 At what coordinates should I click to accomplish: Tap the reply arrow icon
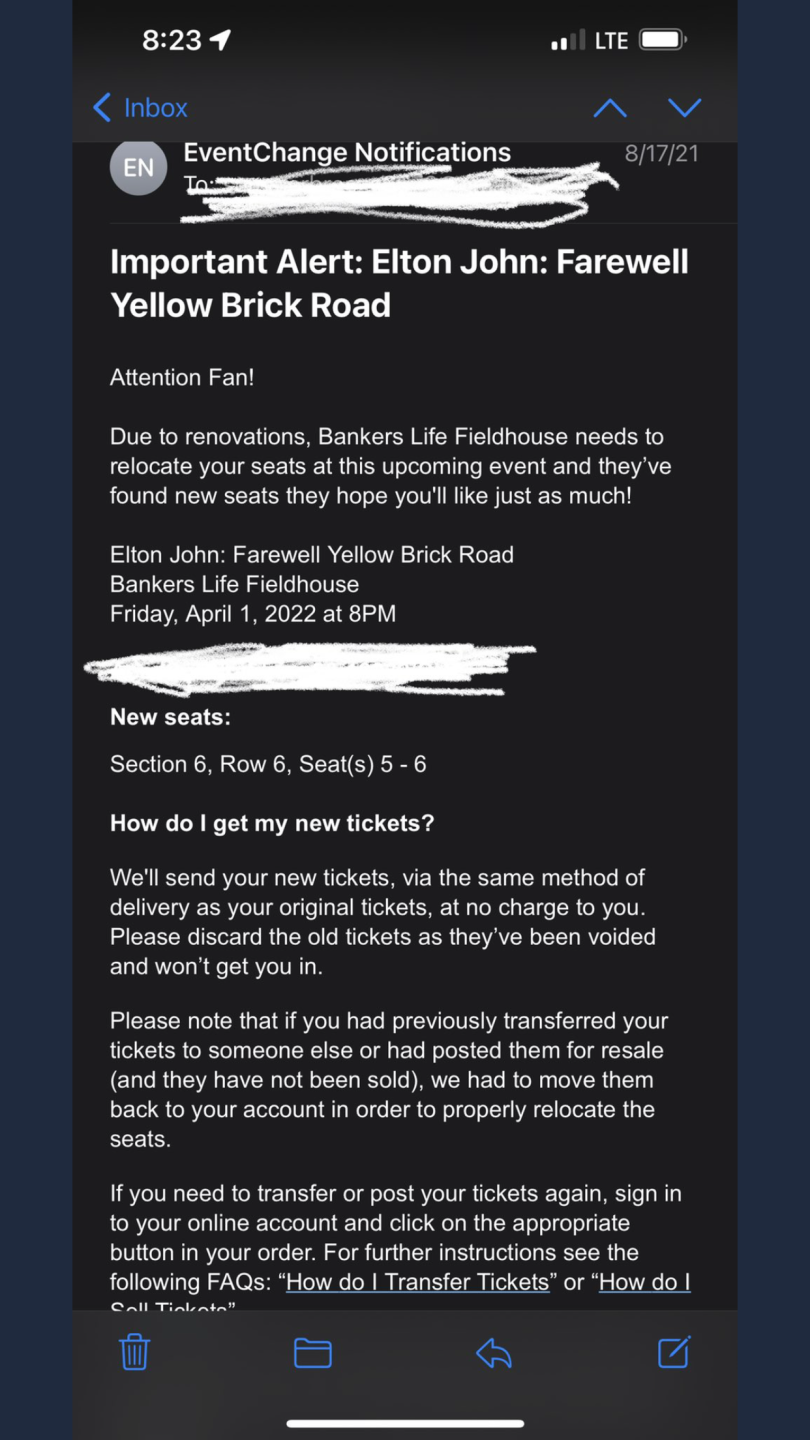pos(493,1352)
